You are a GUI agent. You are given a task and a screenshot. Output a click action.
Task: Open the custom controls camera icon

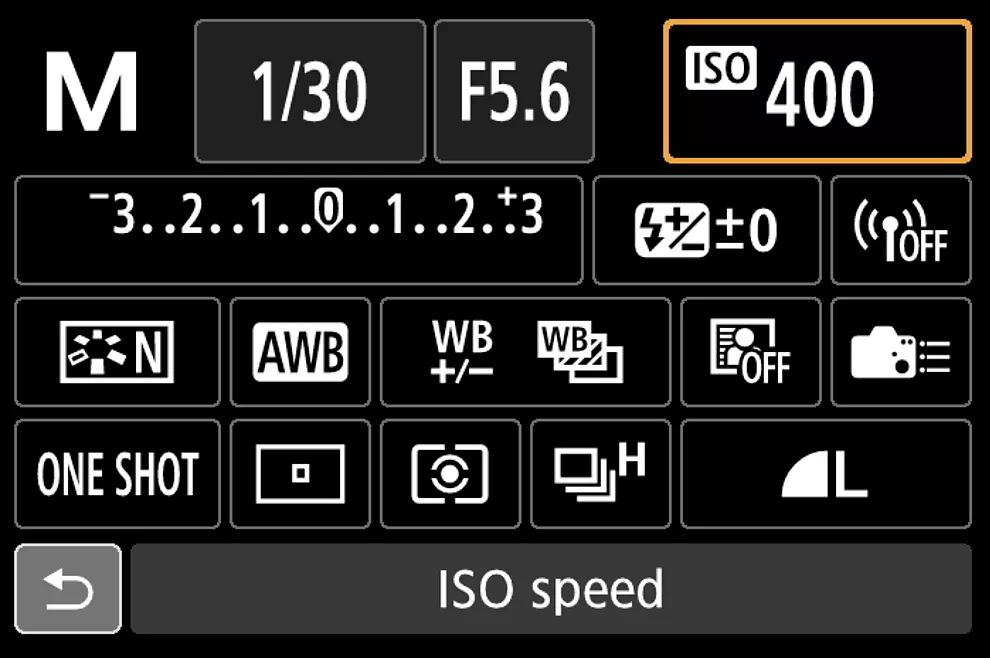point(901,352)
